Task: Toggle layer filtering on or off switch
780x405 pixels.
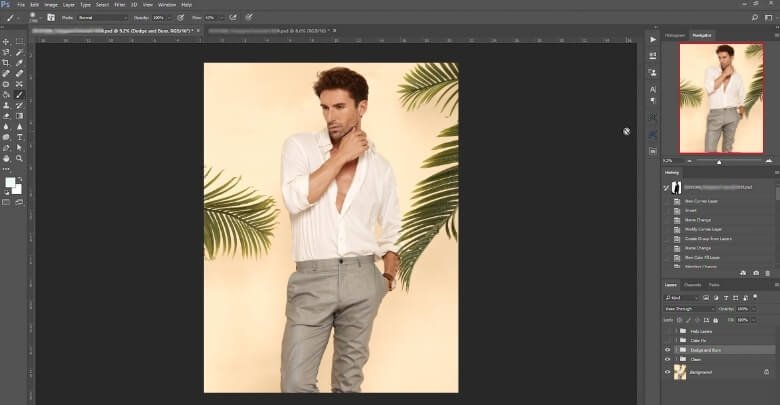Action: 755,297
